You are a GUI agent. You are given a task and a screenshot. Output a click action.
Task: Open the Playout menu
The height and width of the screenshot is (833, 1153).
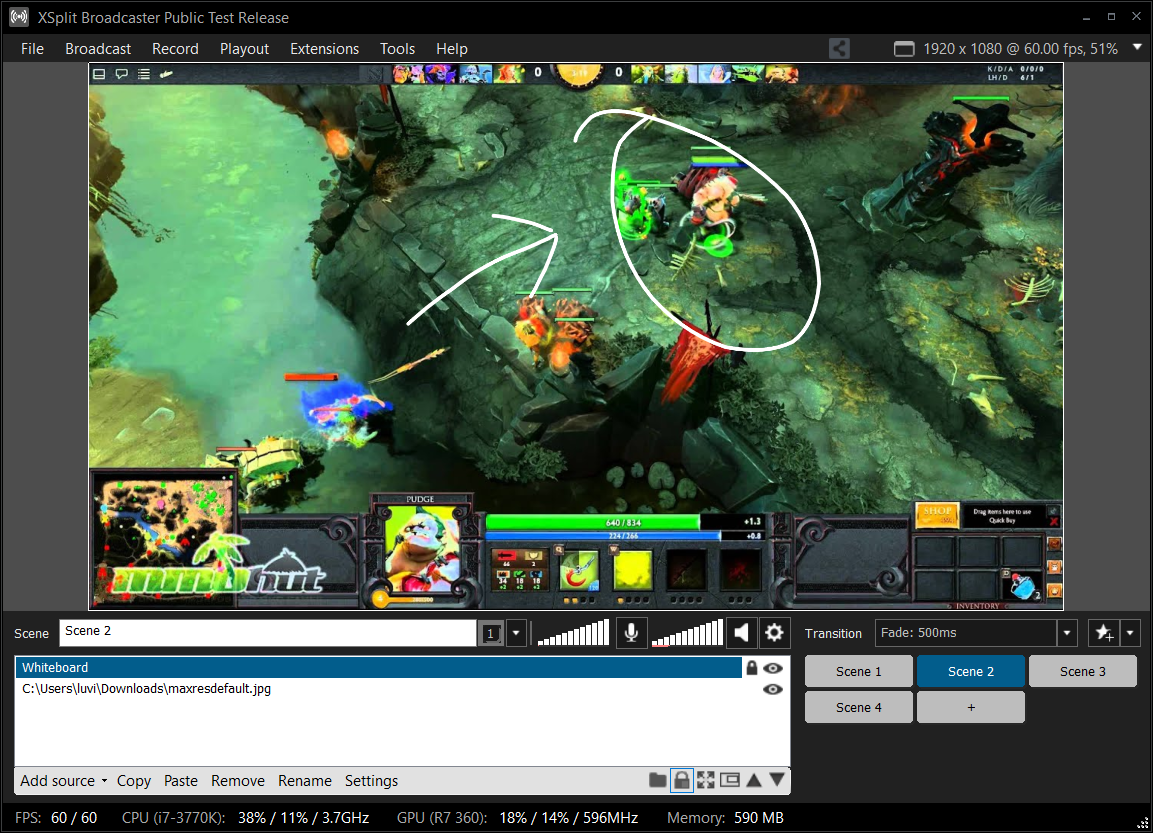(x=244, y=49)
